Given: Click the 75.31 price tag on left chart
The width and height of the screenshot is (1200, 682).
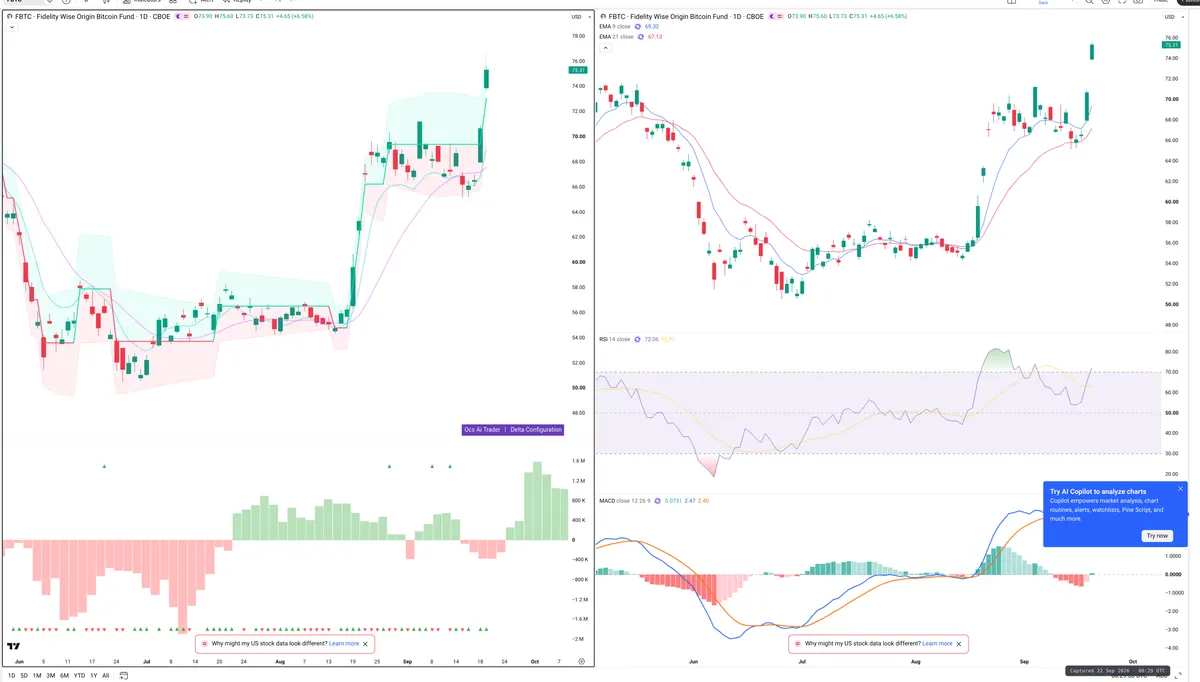Looking at the screenshot, I should 577,70.
